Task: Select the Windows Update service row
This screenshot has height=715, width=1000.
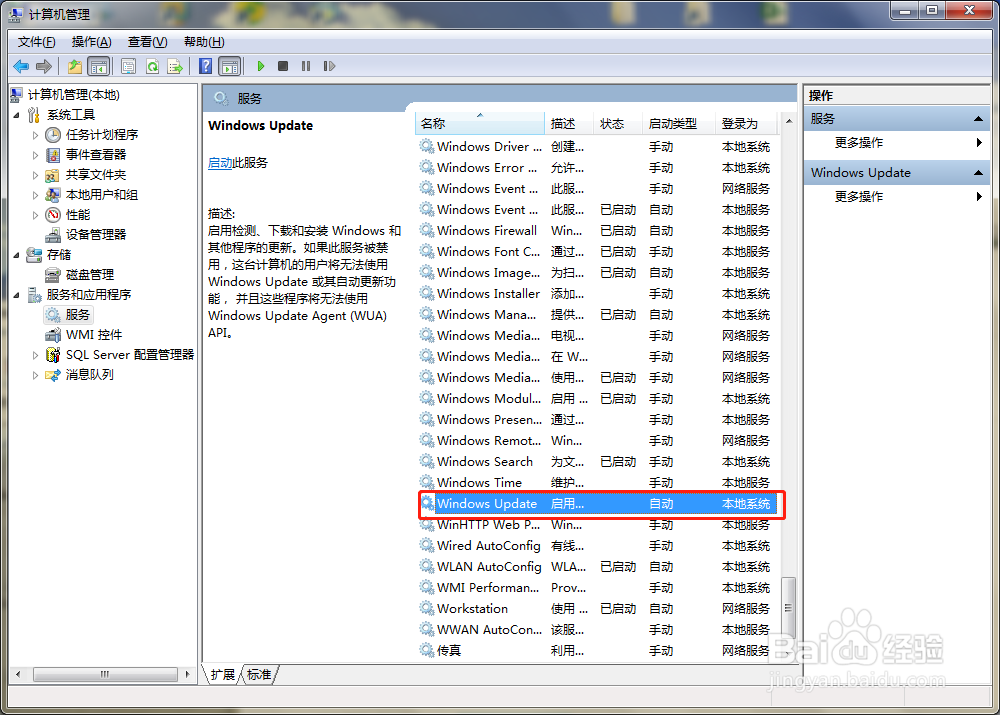Action: 596,504
